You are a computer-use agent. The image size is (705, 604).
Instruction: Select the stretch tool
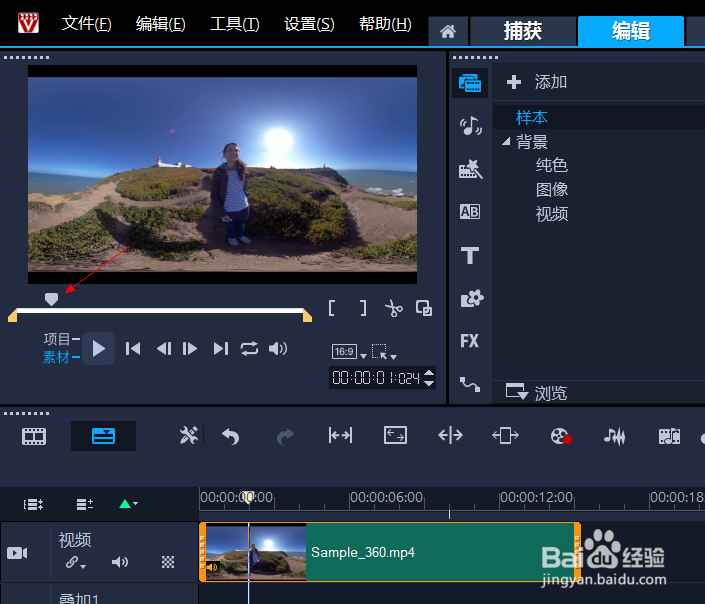395,435
